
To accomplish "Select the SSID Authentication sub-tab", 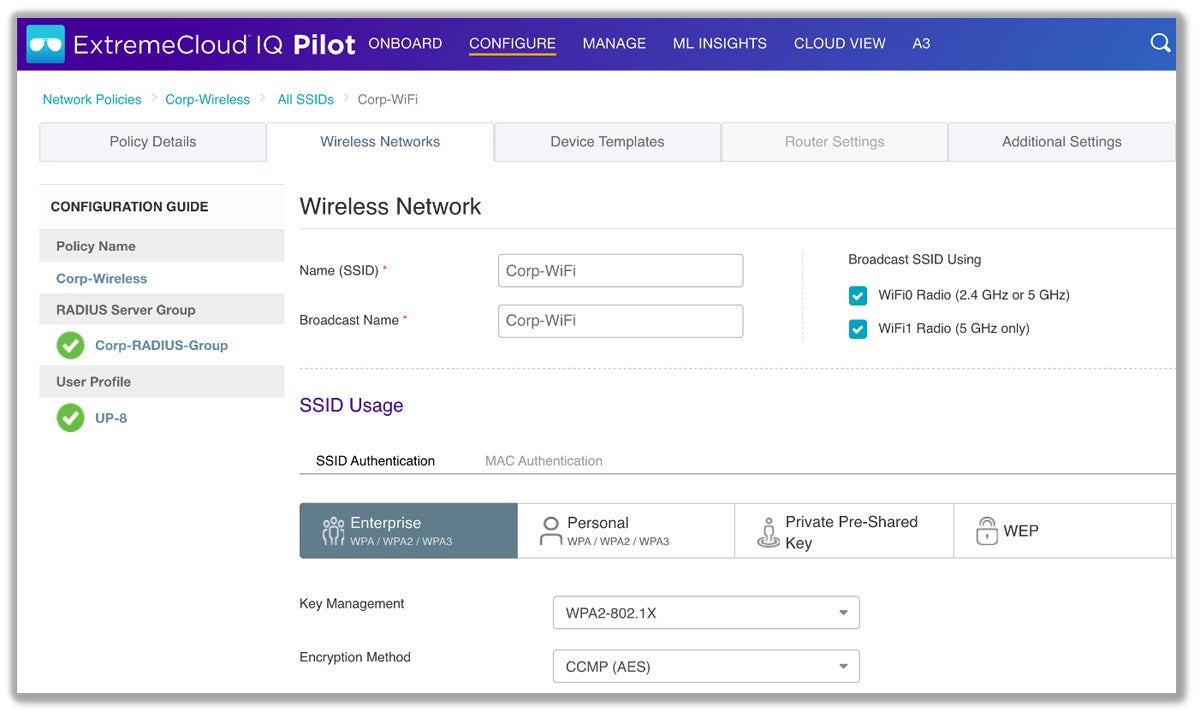I will 375,461.
